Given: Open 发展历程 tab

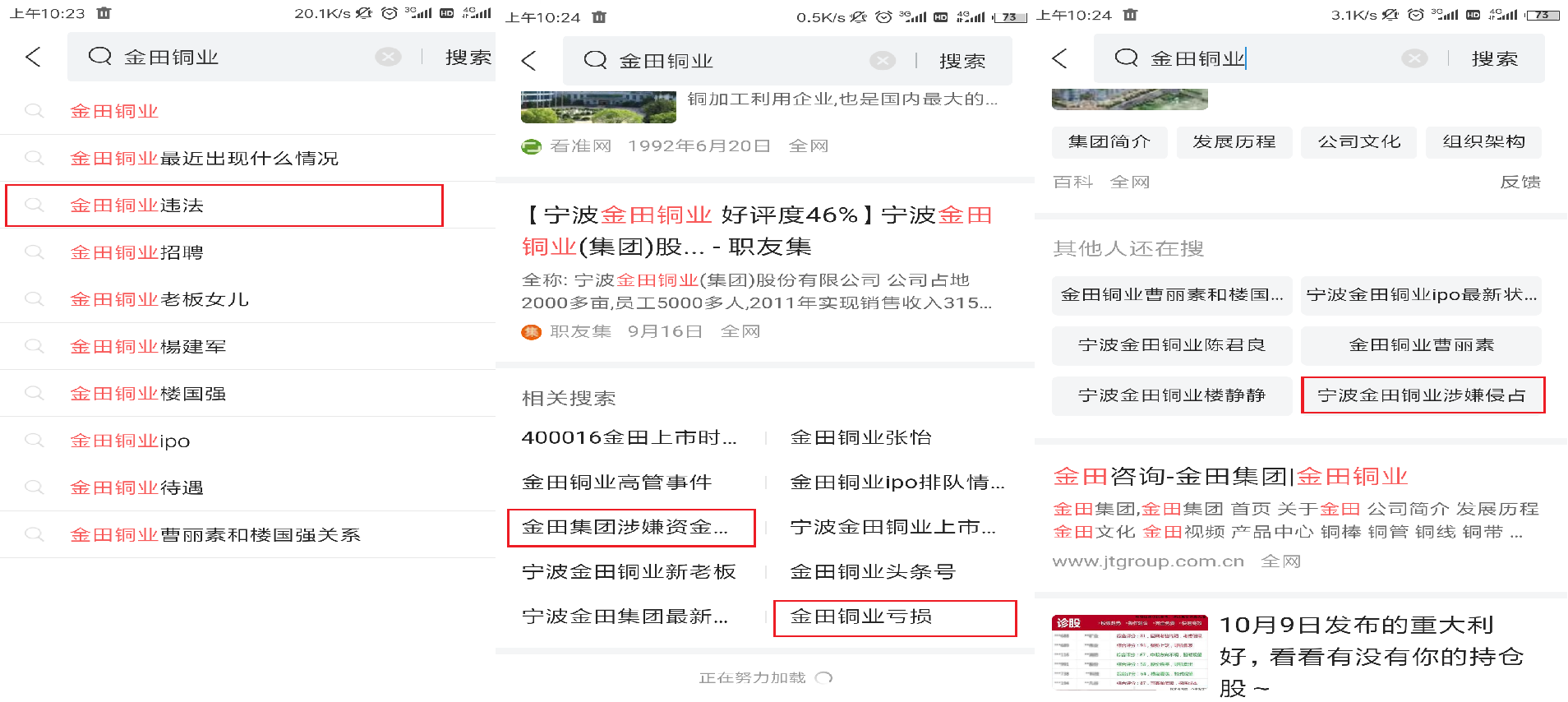Looking at the screenshot, I should pyautogui.click(x=1234, y=142).
